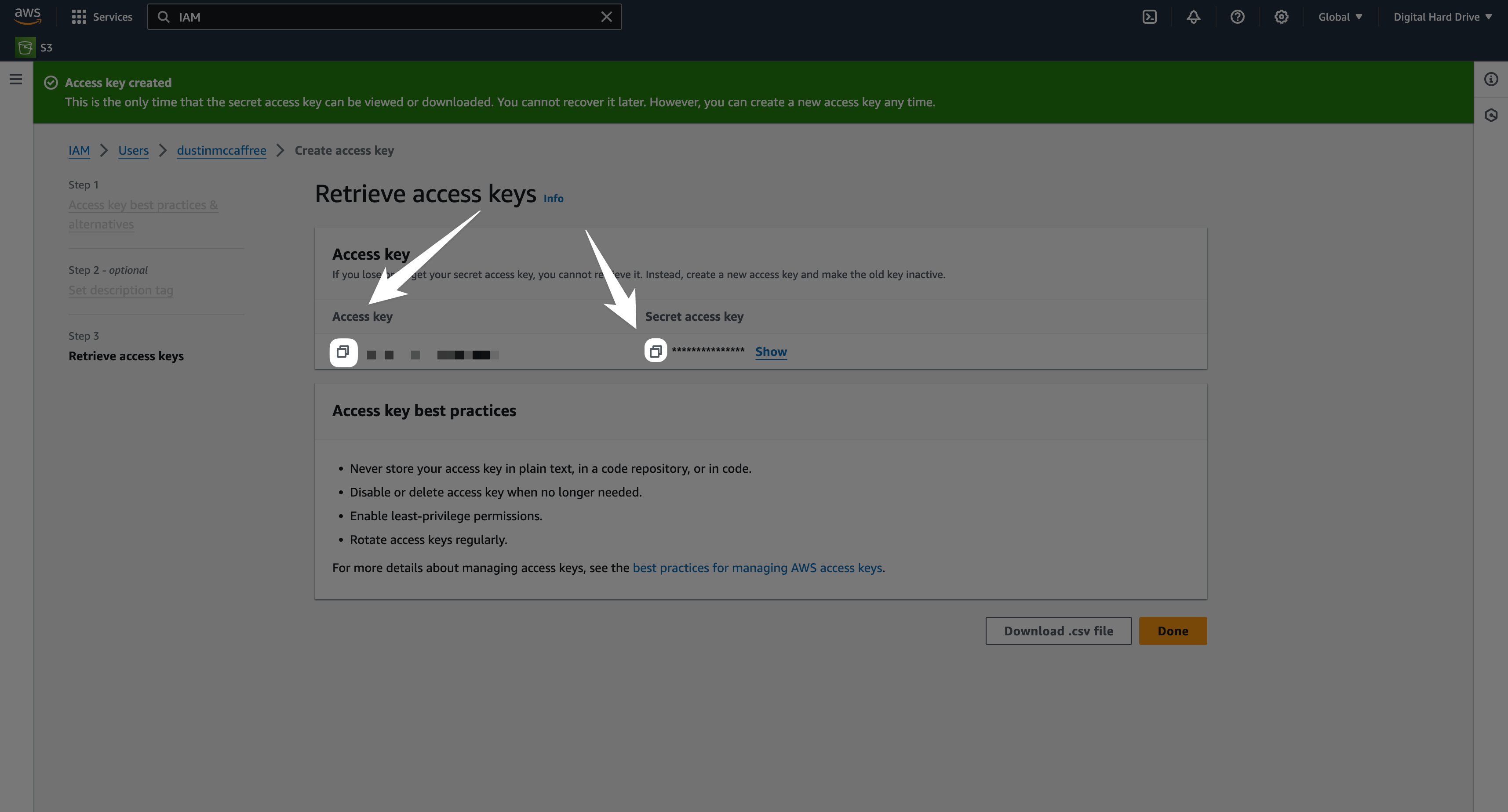Viewport: 1508px width, 812px height.
Task: Open the settings gear icon
Action: [1281, 17]
